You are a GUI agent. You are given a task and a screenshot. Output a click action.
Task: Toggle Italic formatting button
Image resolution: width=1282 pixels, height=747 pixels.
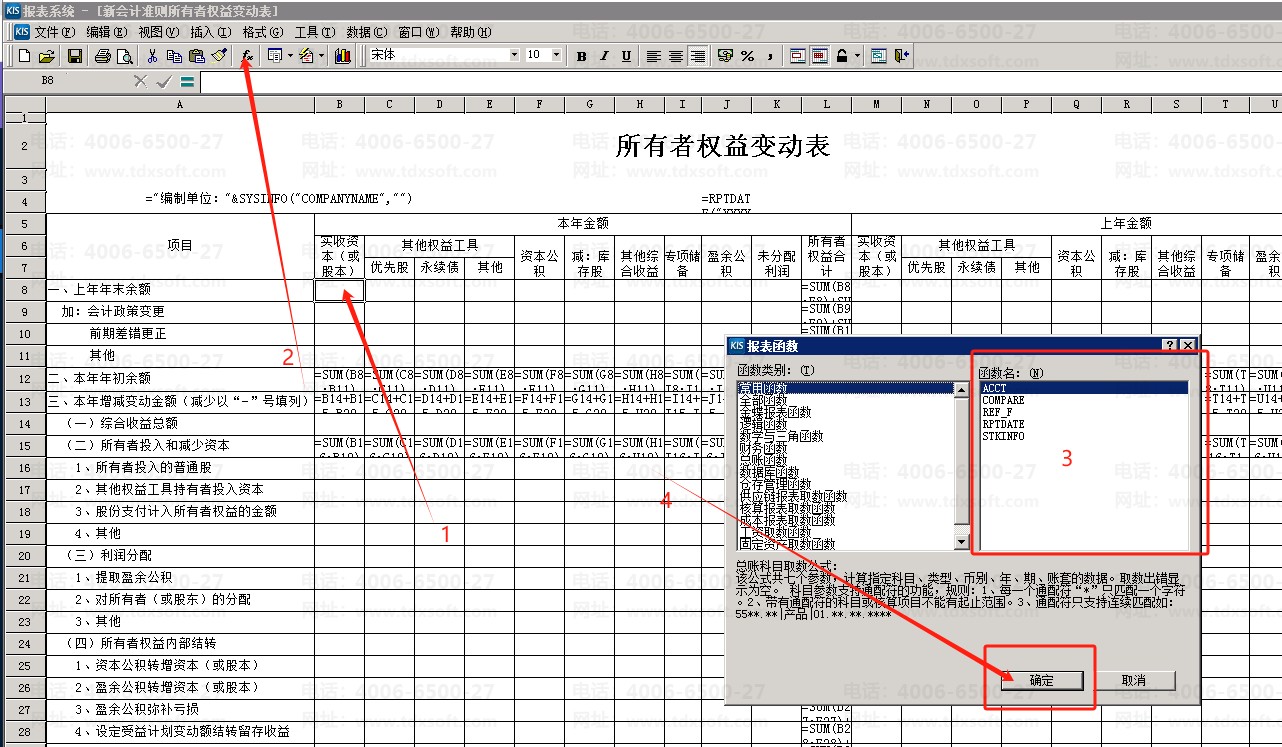tap(604, 56)
